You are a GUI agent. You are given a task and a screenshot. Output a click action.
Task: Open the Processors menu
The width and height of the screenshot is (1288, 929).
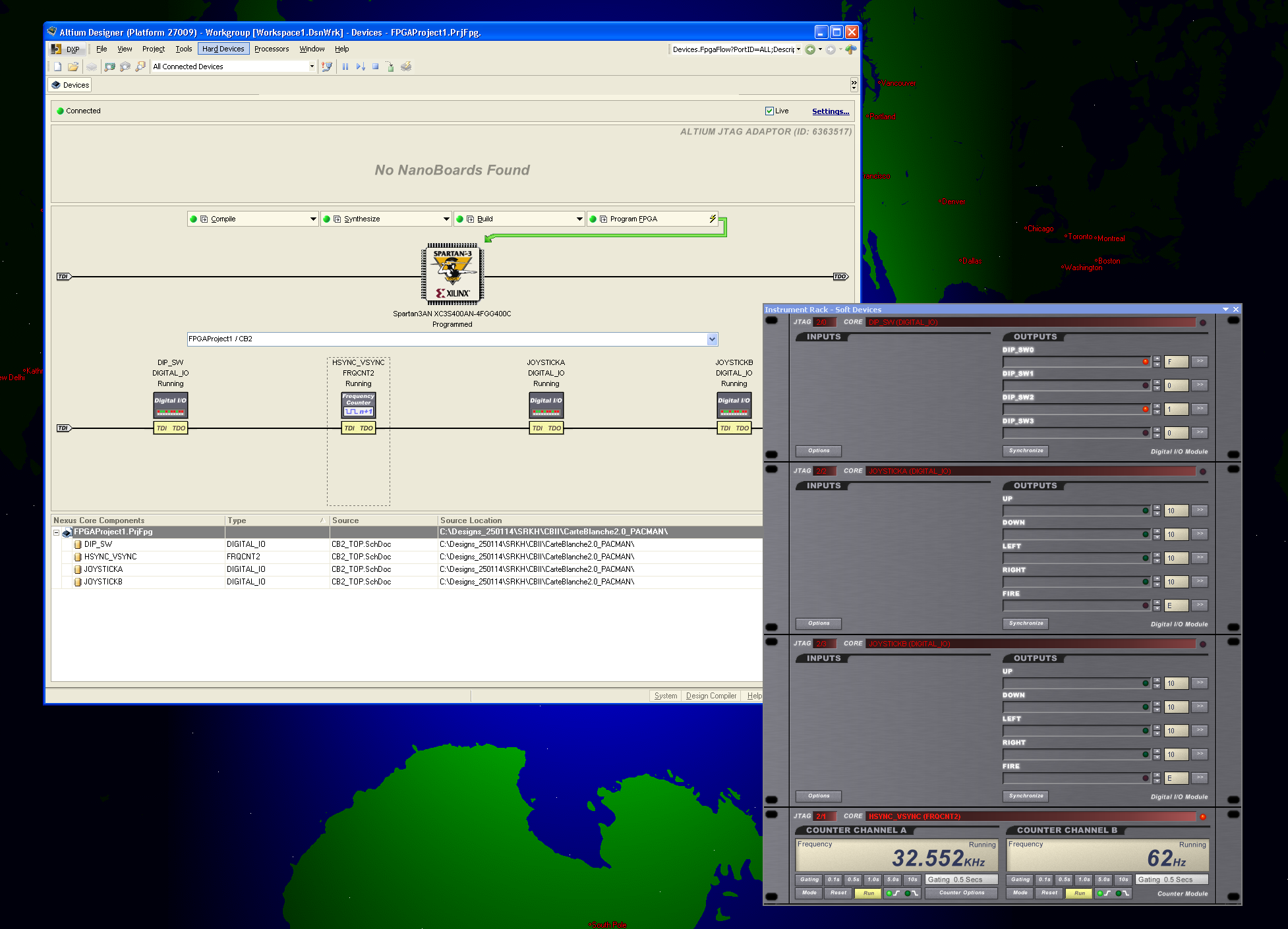click(272, 49)
